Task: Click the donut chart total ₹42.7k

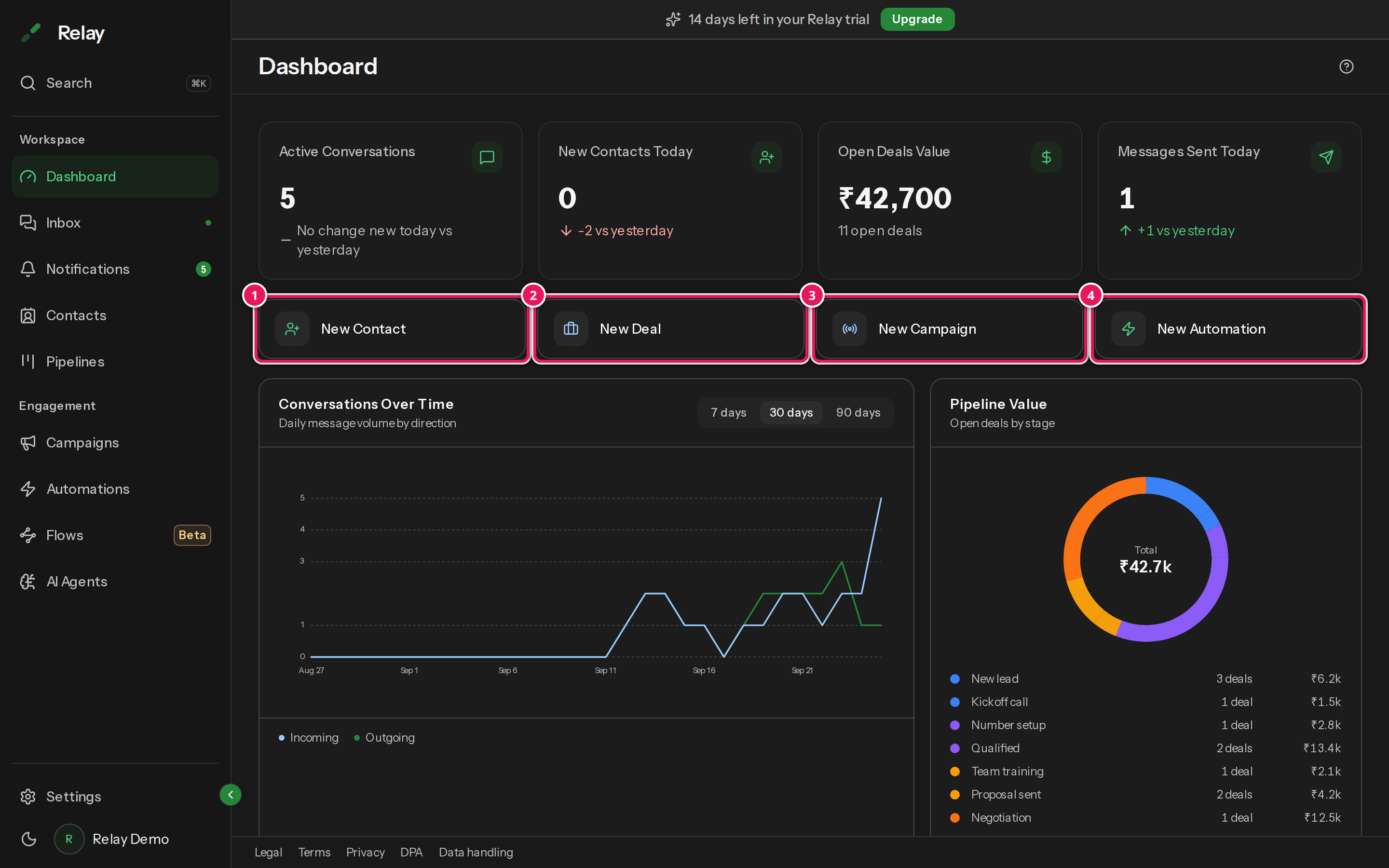Action: point(1145,567)
